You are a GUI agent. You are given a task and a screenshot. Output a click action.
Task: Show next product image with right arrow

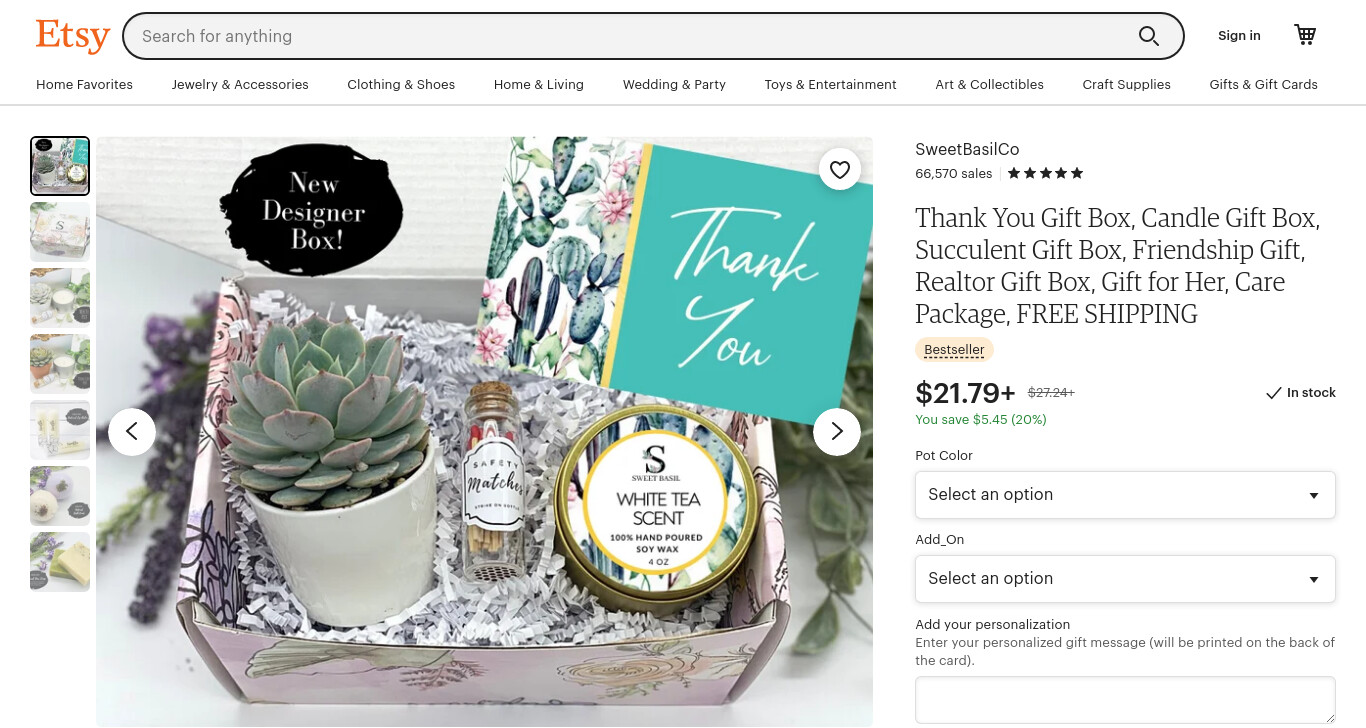tap(837, 432)
